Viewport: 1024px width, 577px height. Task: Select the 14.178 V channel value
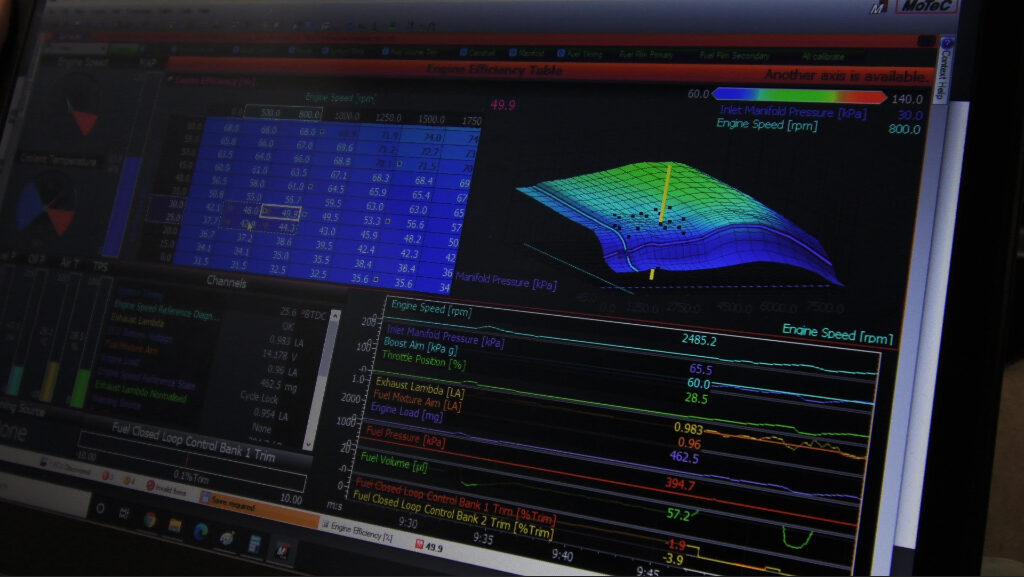(281, 354)
